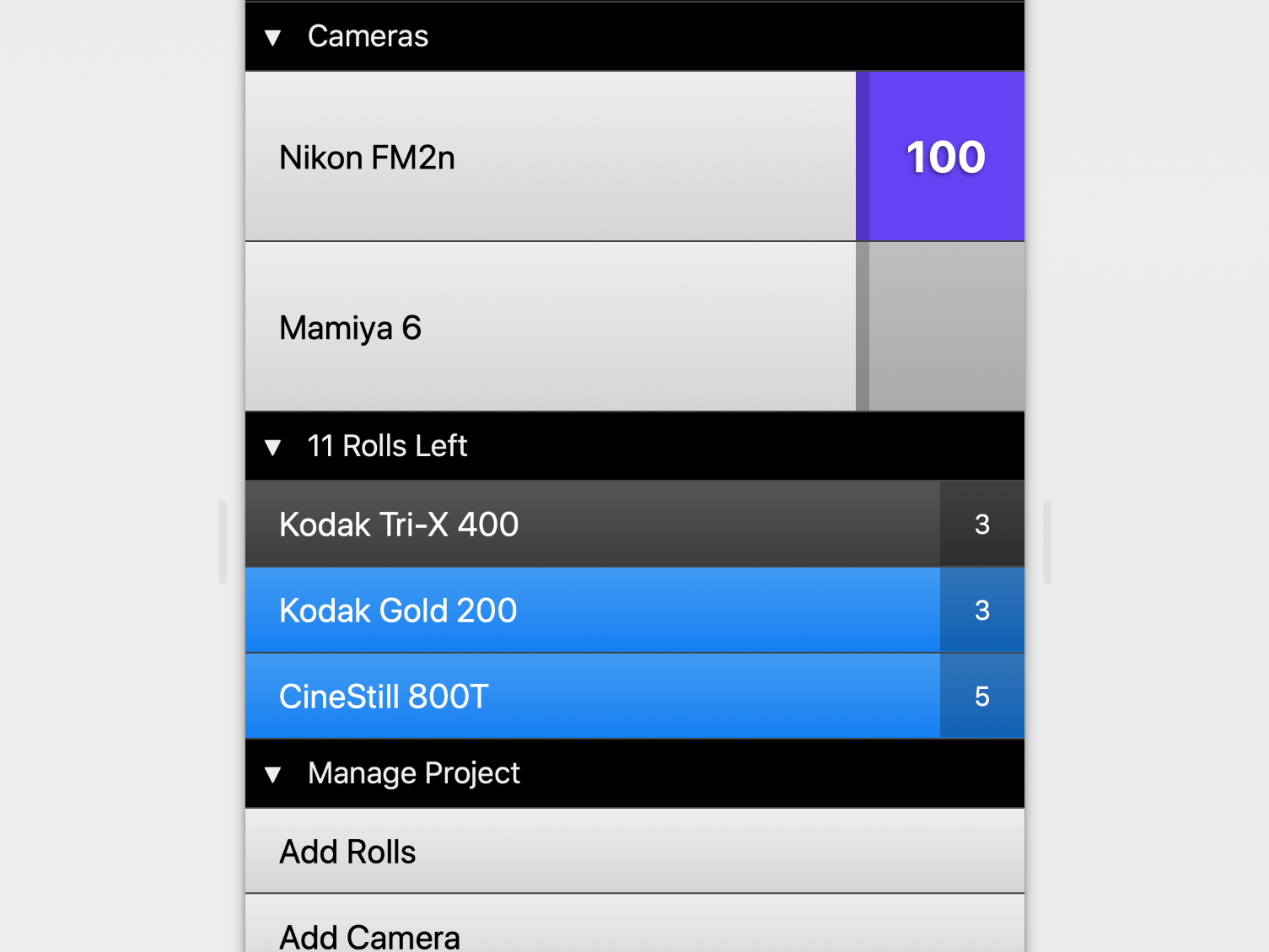1269x952 pixels.
Task: Click the empty gray Mamiya 6 badge
Action: pos(945,327)
